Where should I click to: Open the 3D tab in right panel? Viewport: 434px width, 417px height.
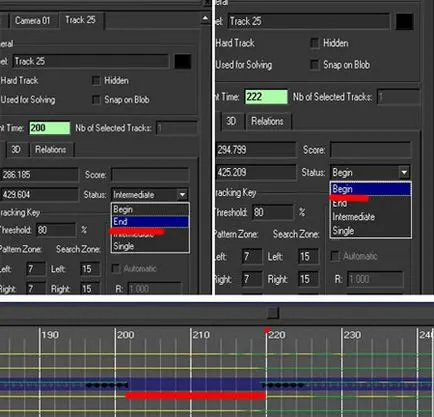pos(231,121)
